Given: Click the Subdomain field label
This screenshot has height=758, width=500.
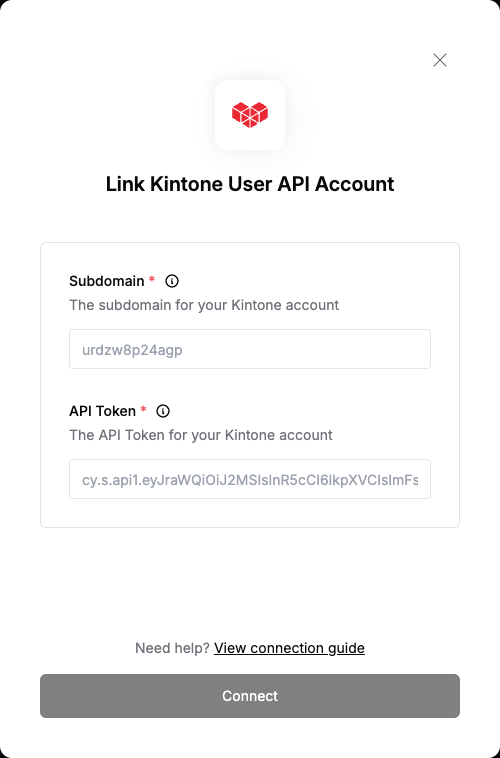Looking at the screenshot, I should click(107, 281).
